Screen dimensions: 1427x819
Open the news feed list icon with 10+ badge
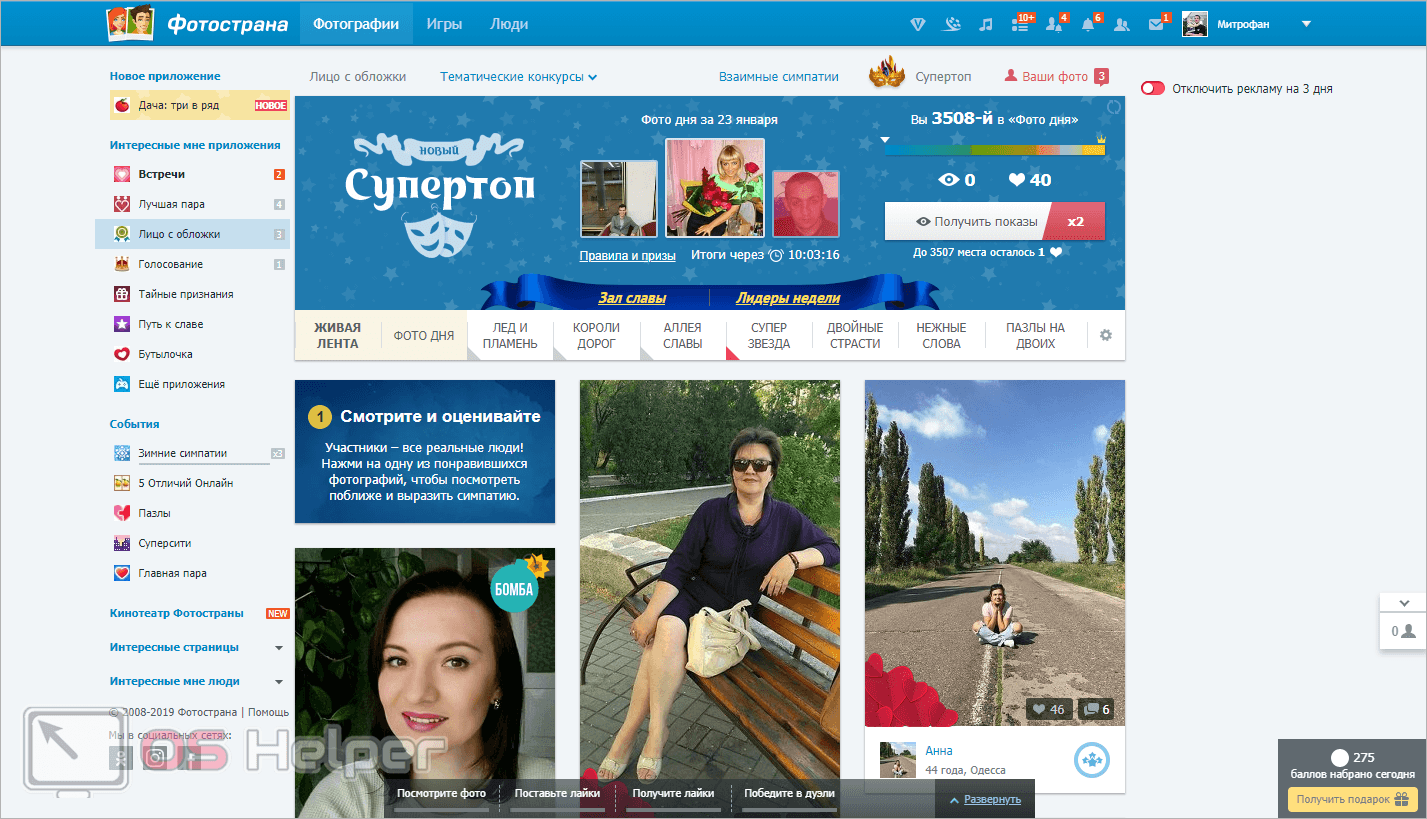tap(1020, 24)
